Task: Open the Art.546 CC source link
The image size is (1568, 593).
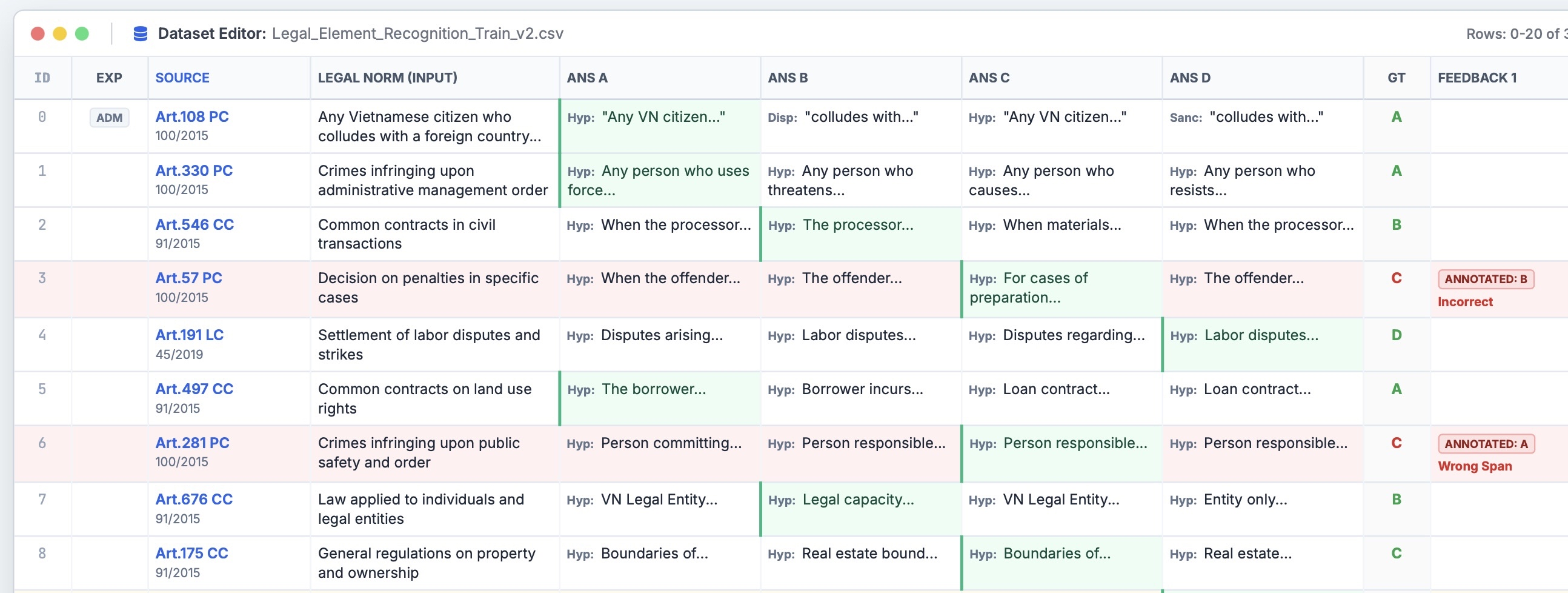Action: (x=194, y=224)
